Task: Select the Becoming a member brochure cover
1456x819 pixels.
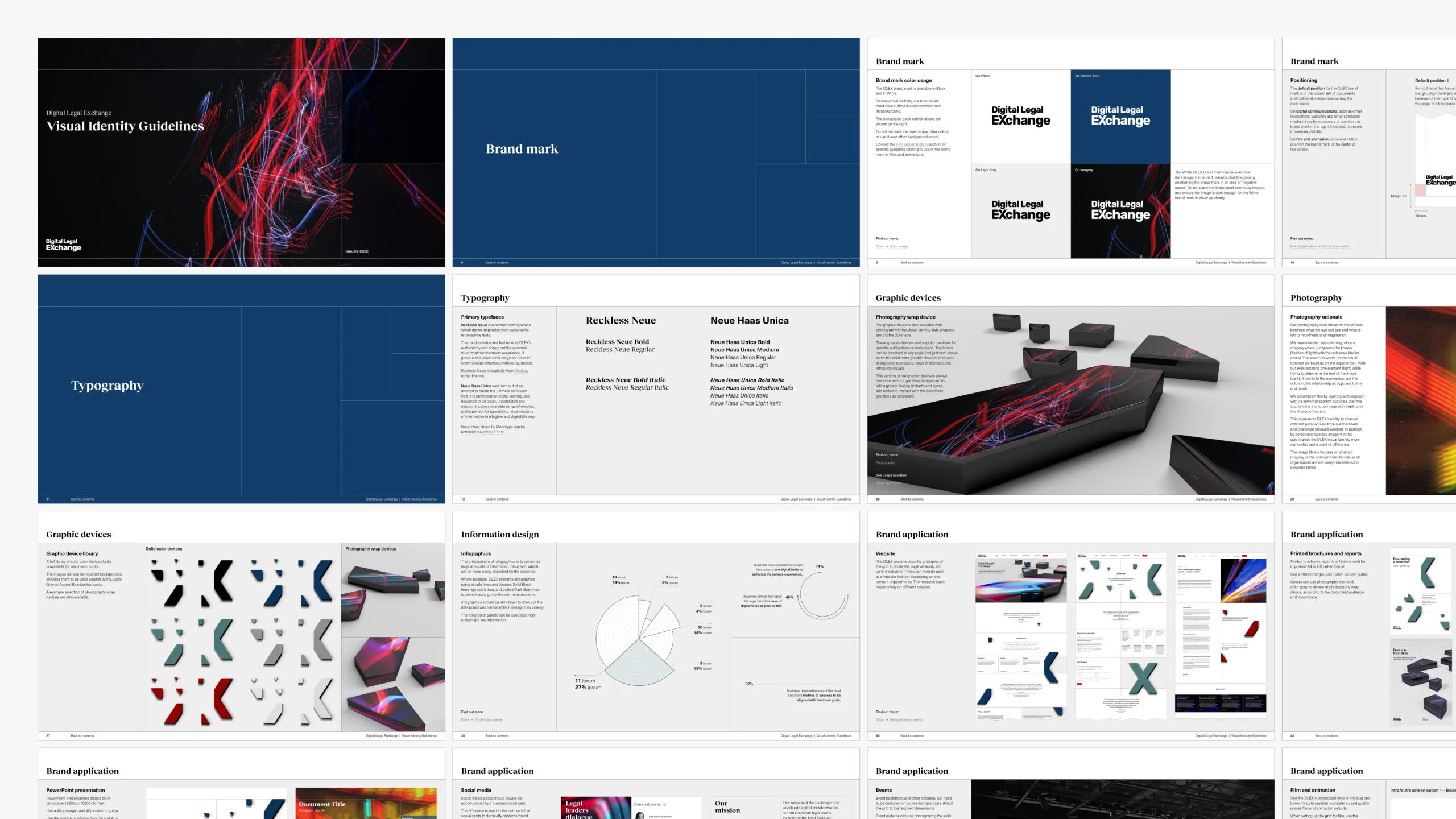Action: coord(1421,591)
